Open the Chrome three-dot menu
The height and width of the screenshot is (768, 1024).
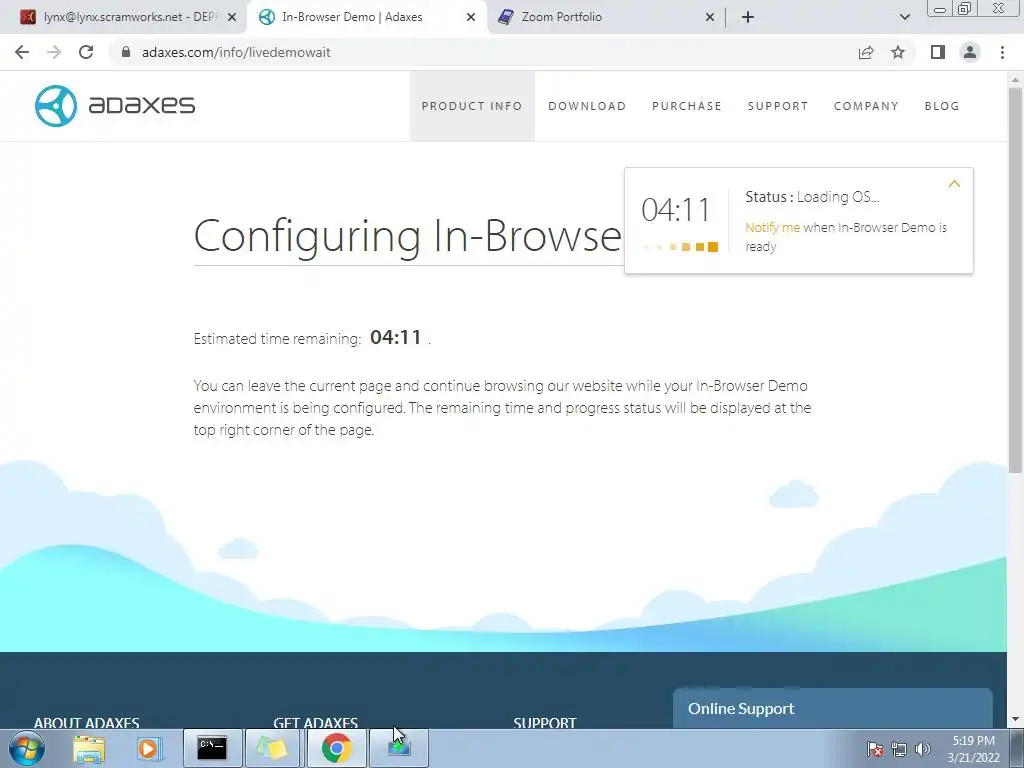tap(1002, 52)
